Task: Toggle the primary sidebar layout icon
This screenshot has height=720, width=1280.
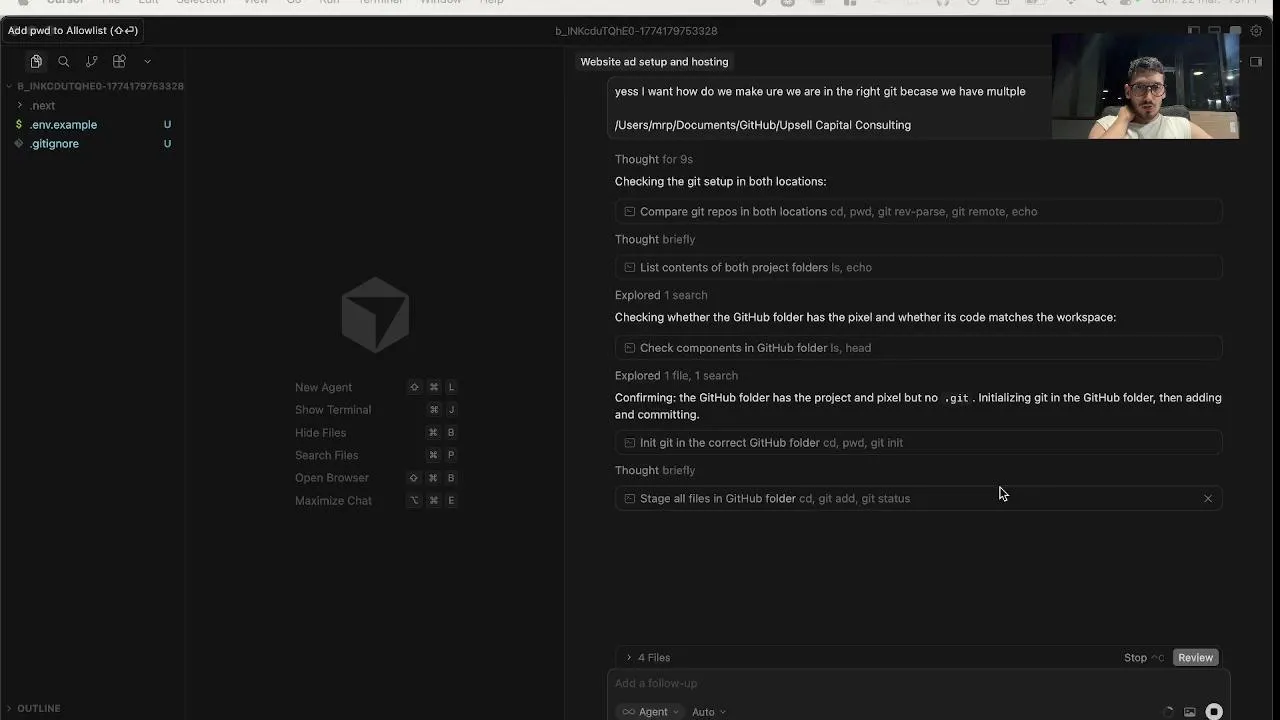Action: click(x=1194, y=31)
